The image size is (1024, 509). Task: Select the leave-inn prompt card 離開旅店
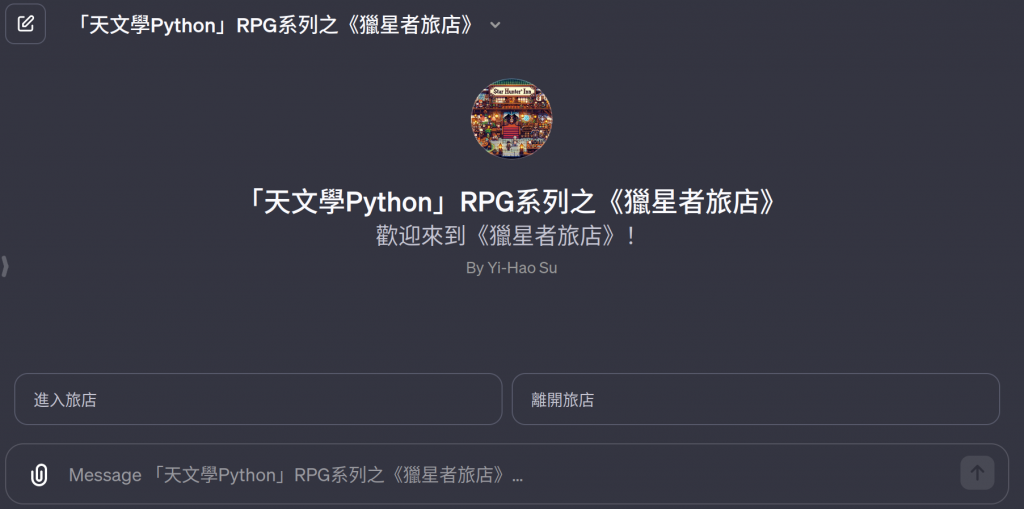pos(756,399)
